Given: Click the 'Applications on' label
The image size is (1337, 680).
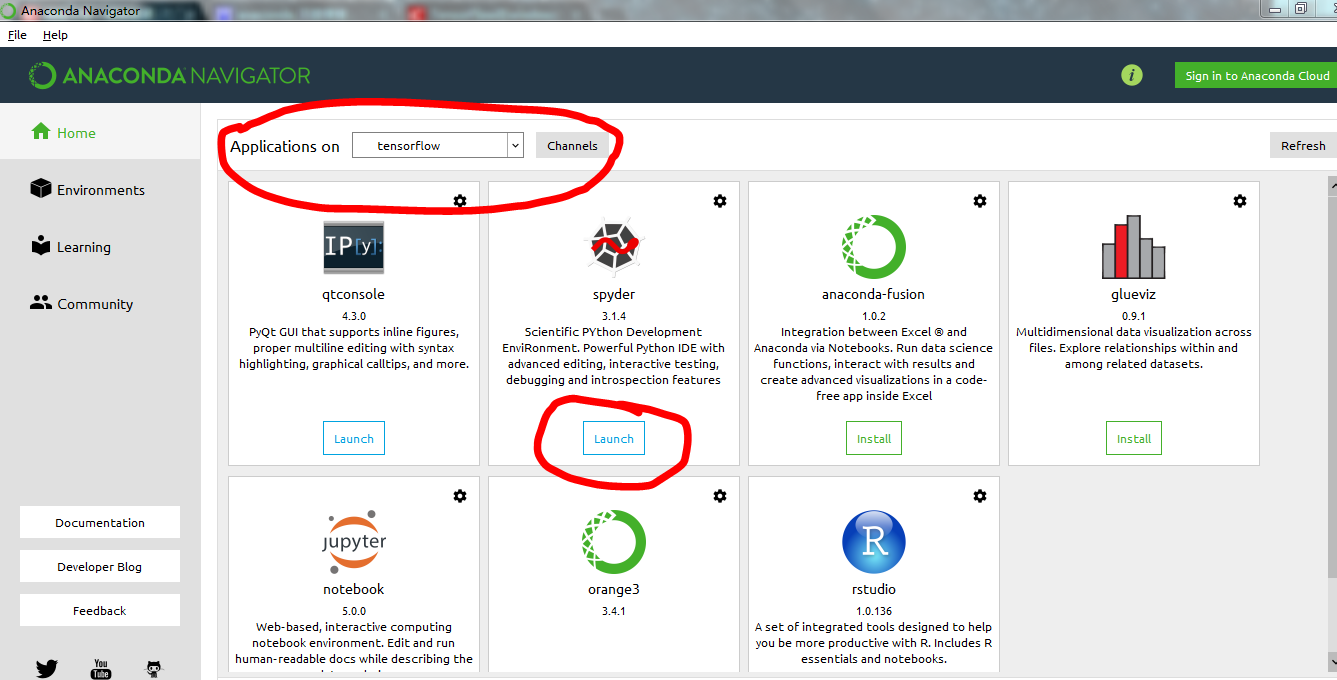Looking at the screenshot, I should [x=285, y=146].
